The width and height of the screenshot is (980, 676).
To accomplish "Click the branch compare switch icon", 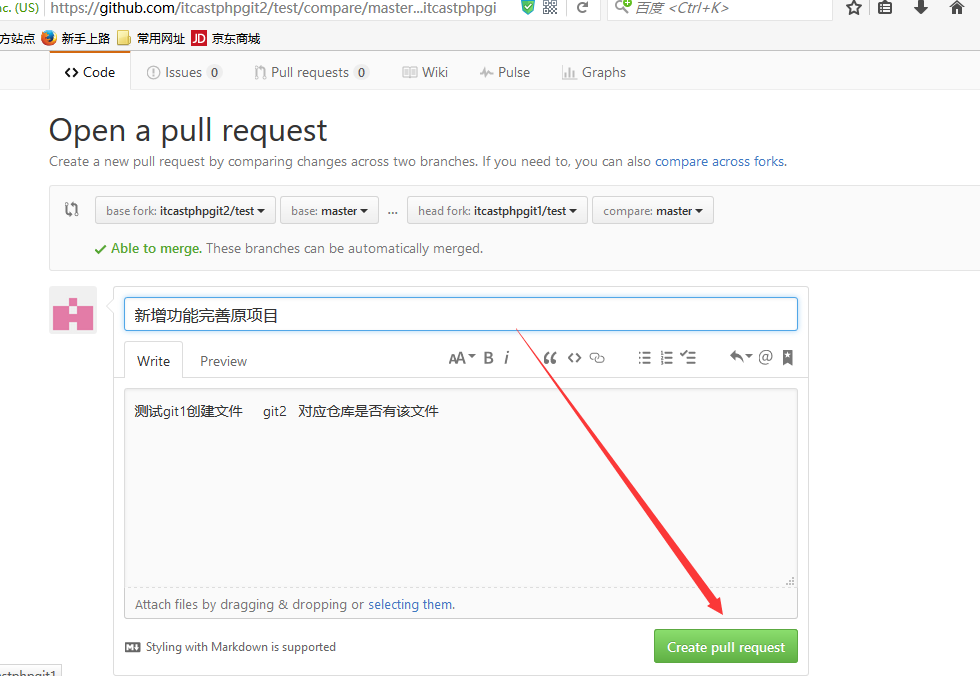I will [x=71, y=209].
